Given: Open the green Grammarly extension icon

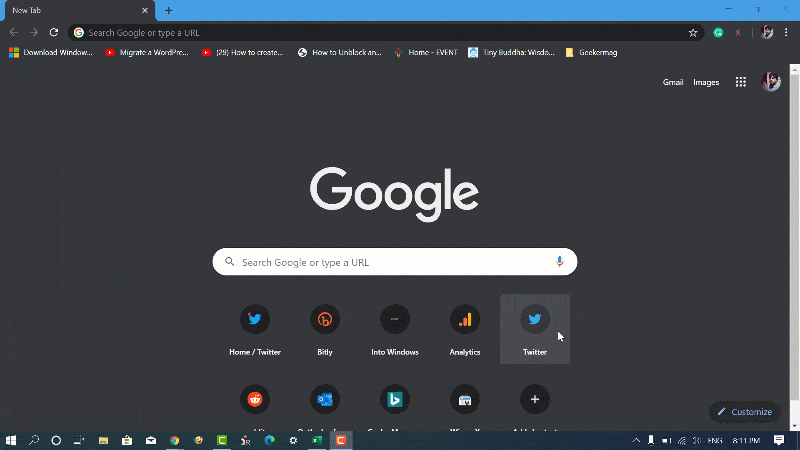Looking at the screenshot, I should tap(718, 33).
